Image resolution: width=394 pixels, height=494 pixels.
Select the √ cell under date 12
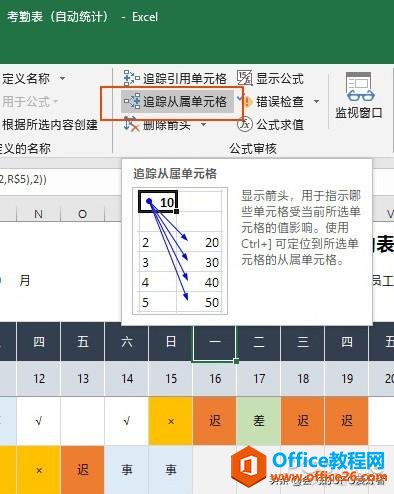pyautogui.click(x=39, y=421)
